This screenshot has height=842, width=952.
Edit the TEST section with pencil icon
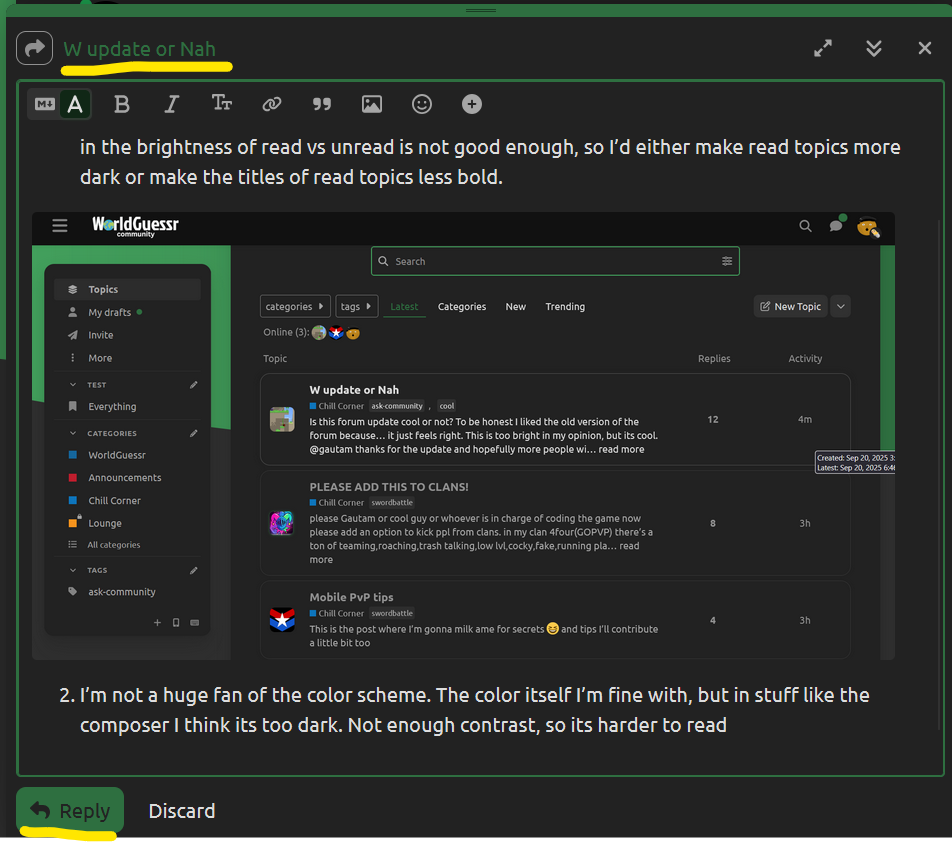pos(194,385)
